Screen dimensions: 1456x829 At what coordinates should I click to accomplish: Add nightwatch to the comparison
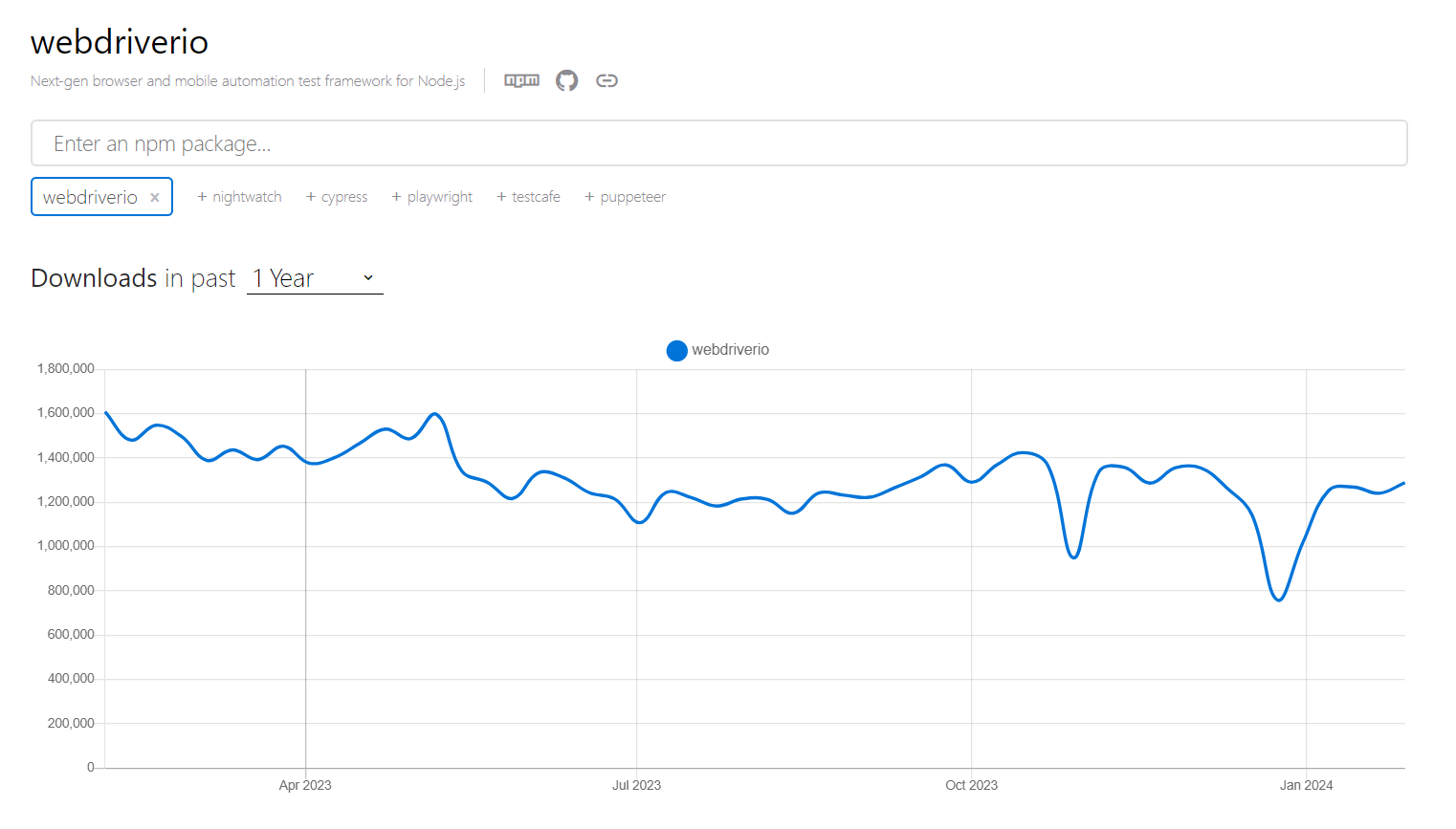[239, 197]
